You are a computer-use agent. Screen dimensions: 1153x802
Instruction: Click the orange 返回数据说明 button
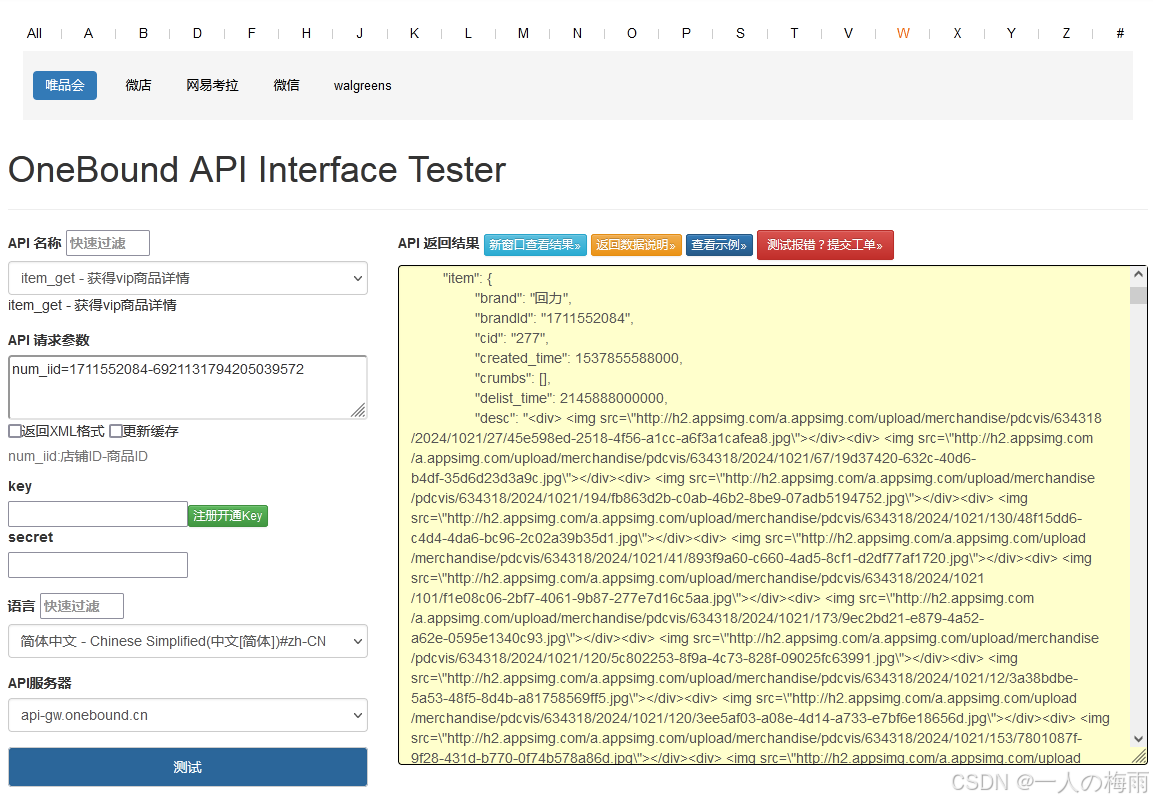[636, 245]
